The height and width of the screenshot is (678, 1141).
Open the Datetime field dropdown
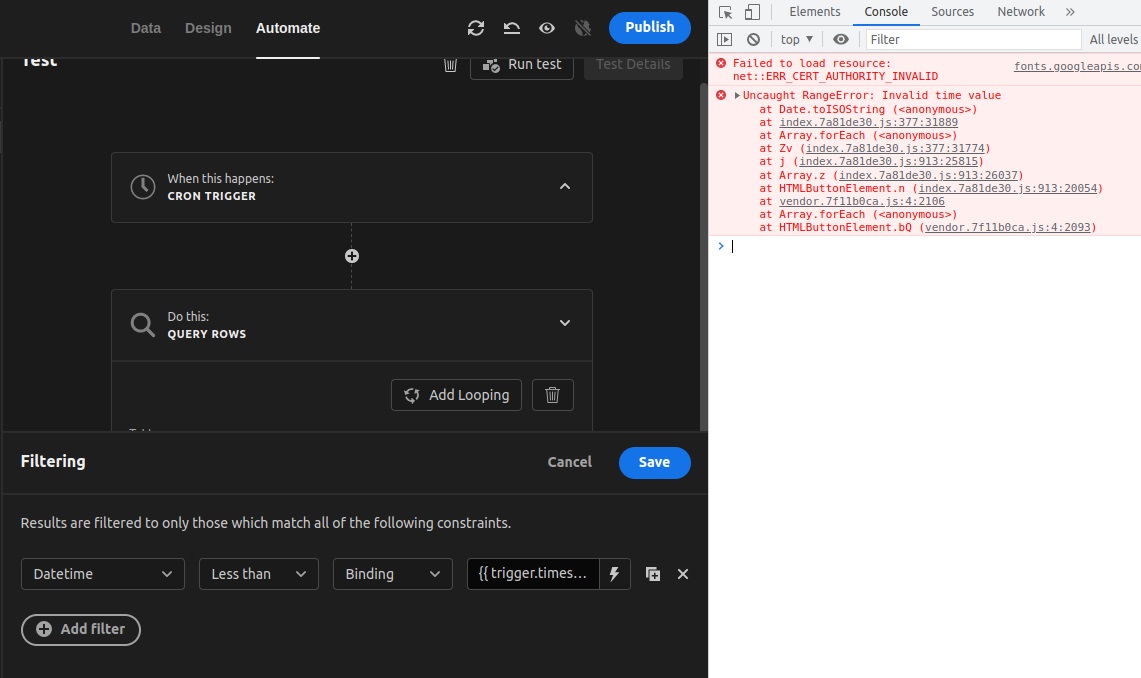coord(102,574)
